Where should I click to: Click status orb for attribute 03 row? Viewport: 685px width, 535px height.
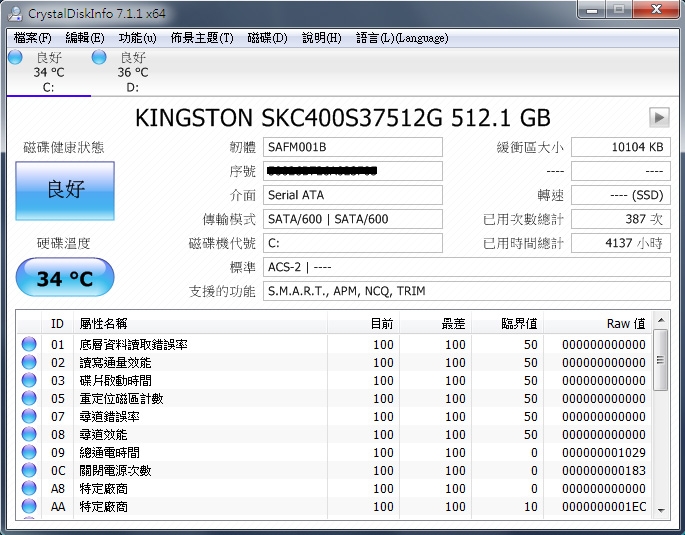click(29, 380)
